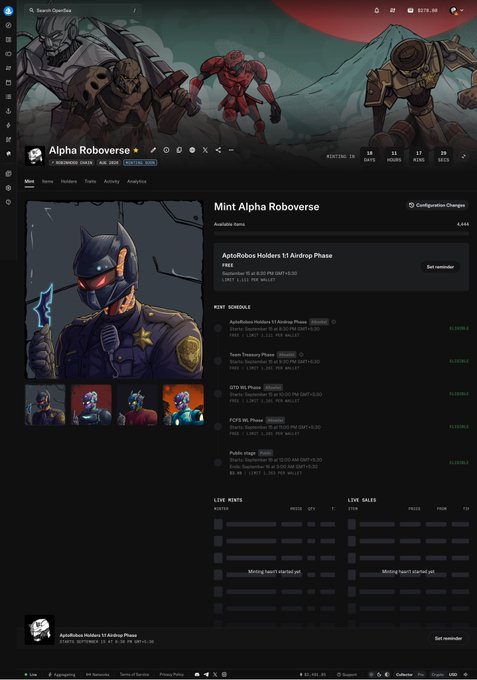The image size is (477, 680).
Task: Open the settings gear in left sidebar
Action: click(8, 188)
